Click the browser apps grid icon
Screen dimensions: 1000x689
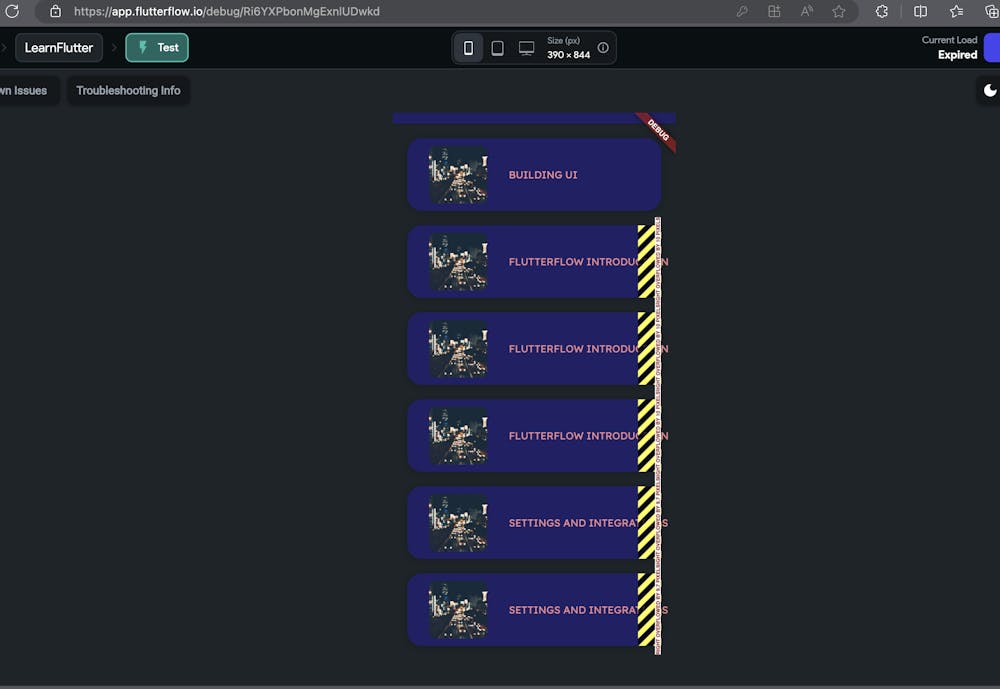tap(774, 11)
